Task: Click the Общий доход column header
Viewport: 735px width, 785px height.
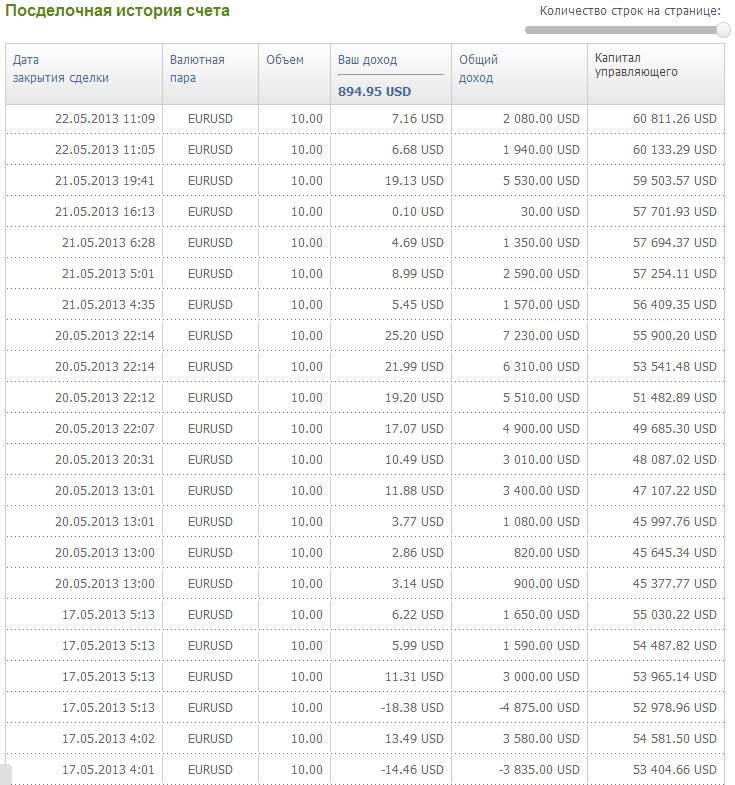Action: [478, 68]
